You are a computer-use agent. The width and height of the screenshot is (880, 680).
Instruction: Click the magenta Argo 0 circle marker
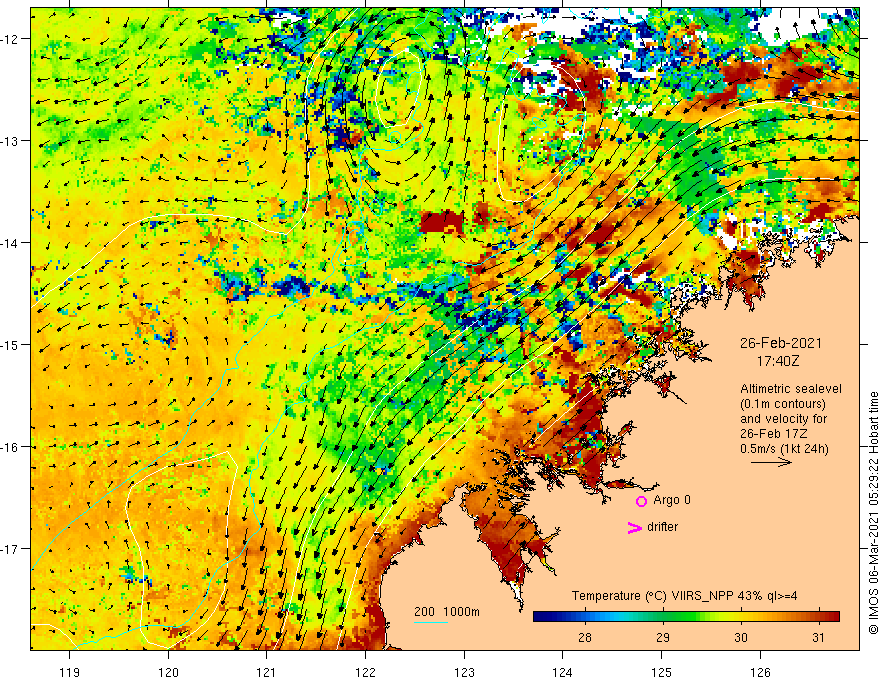641,501
